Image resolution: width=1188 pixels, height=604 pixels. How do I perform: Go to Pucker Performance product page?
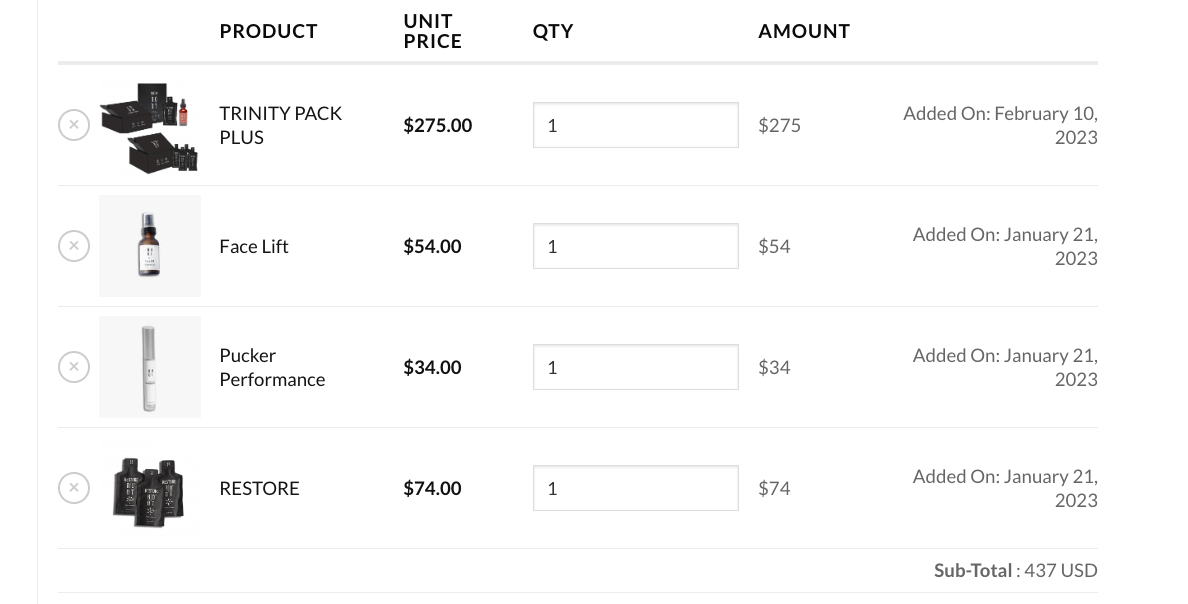click(272, 367)
